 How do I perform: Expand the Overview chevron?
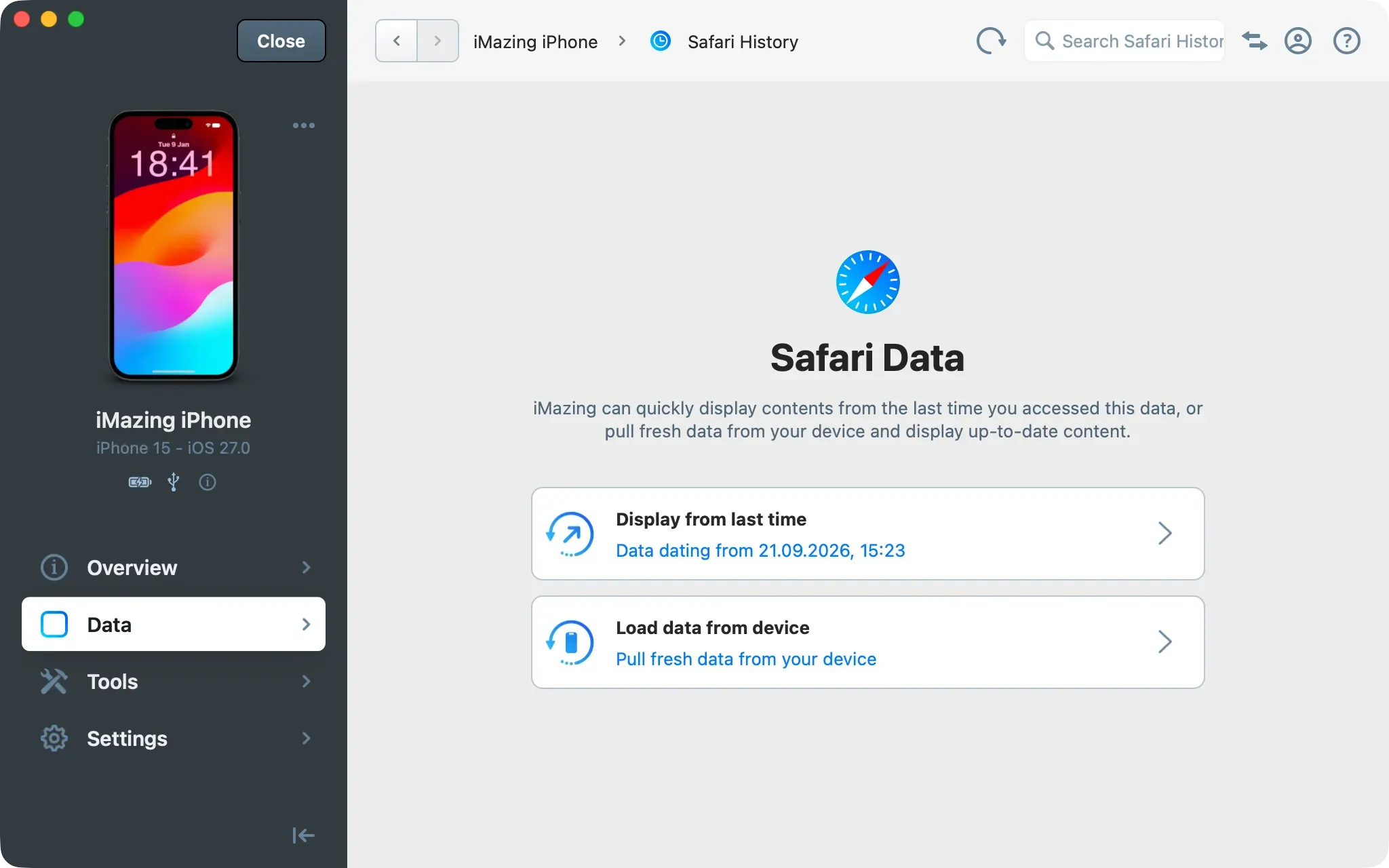(306, 568)
